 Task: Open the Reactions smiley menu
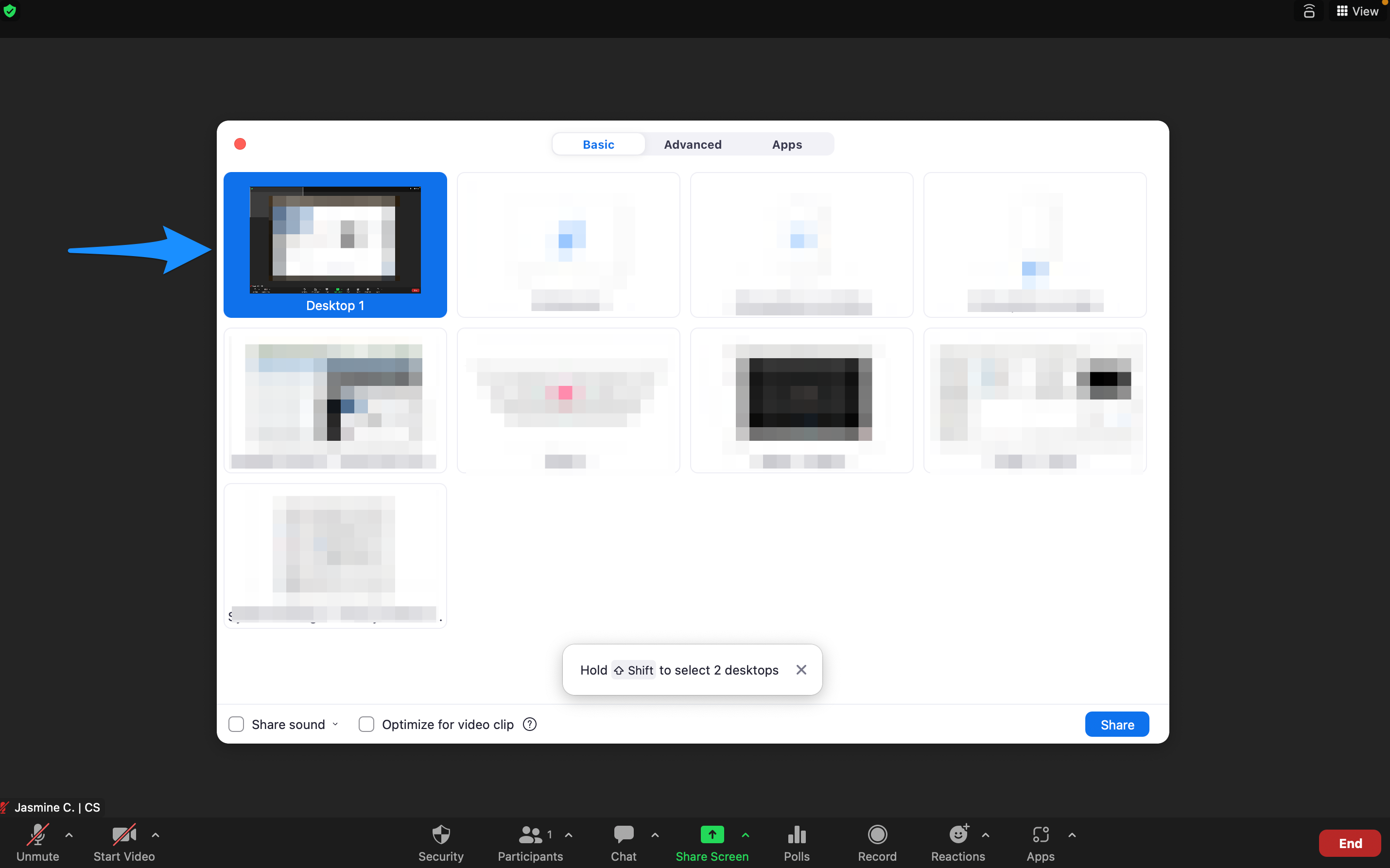958,834
